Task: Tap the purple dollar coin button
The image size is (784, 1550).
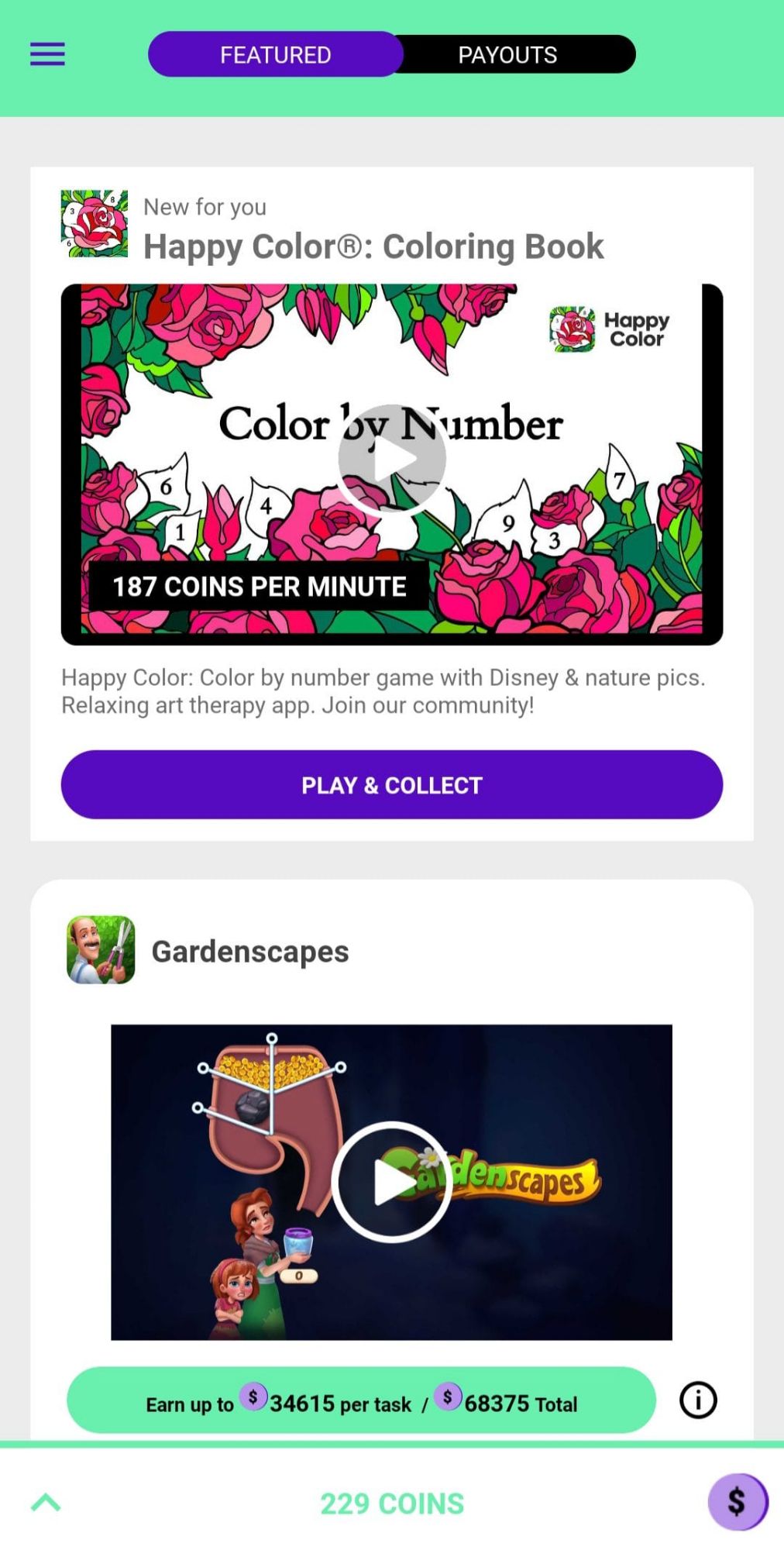Action: 738,1502
